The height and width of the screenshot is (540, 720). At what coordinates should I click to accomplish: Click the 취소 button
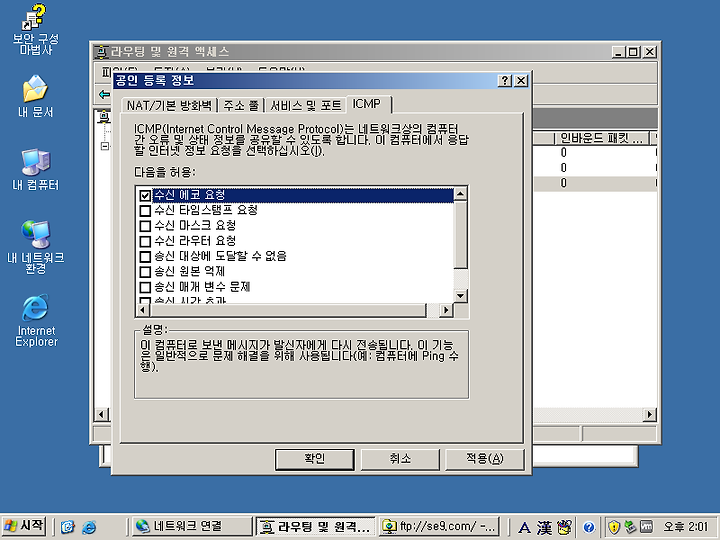coord(400,459)
